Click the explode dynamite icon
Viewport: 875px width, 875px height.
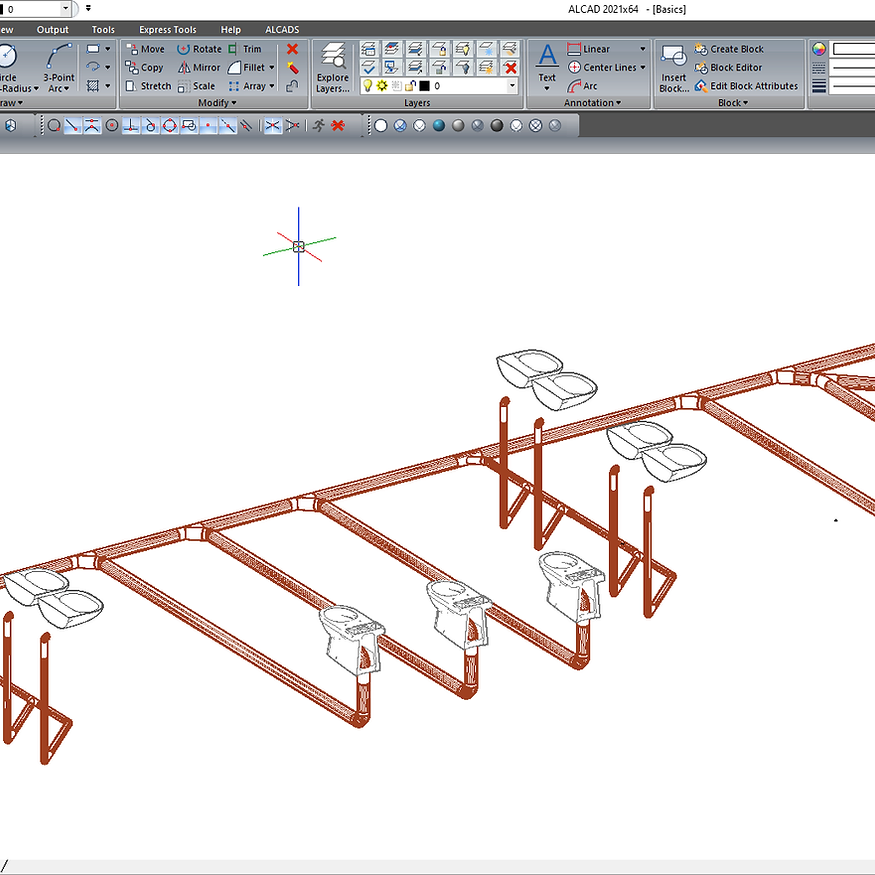coord(292,68)
